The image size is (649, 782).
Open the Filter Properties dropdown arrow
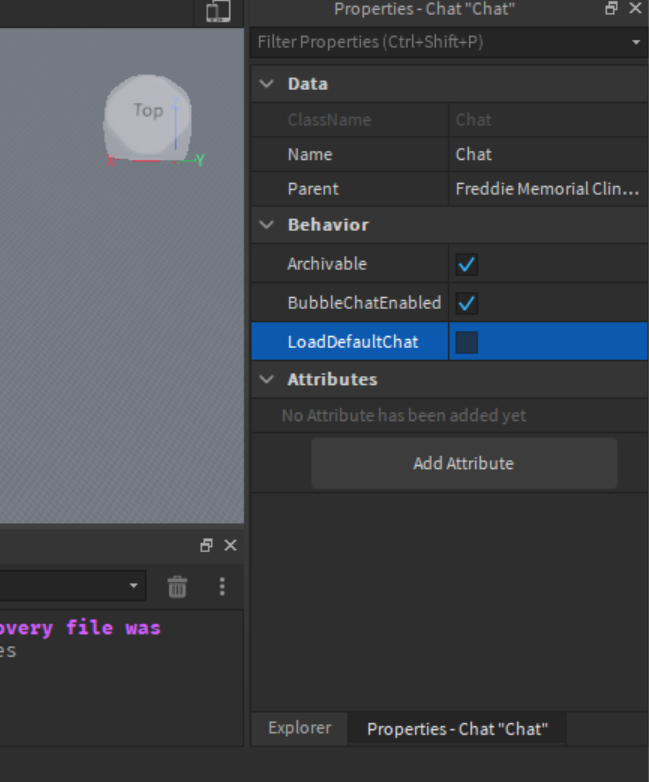[x=636, y=42]
